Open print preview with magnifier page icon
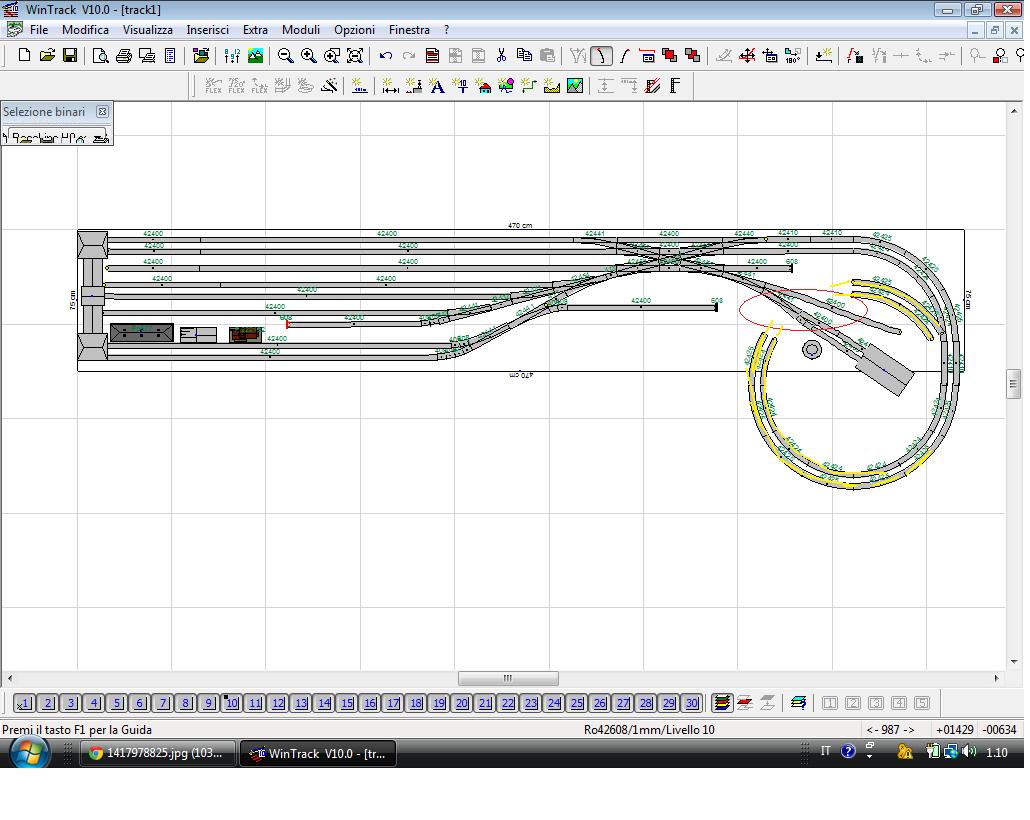The image size is (1030, 820). [101, 56]
